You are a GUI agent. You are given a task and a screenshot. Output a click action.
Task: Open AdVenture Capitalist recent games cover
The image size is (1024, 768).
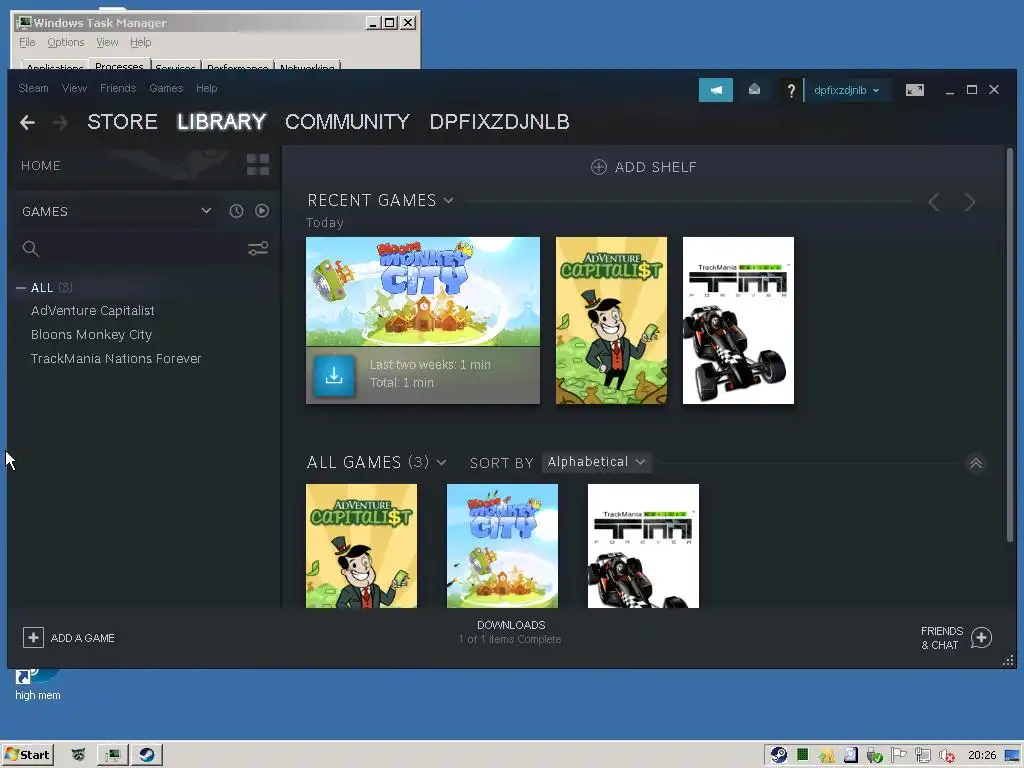tap(611, 321)
